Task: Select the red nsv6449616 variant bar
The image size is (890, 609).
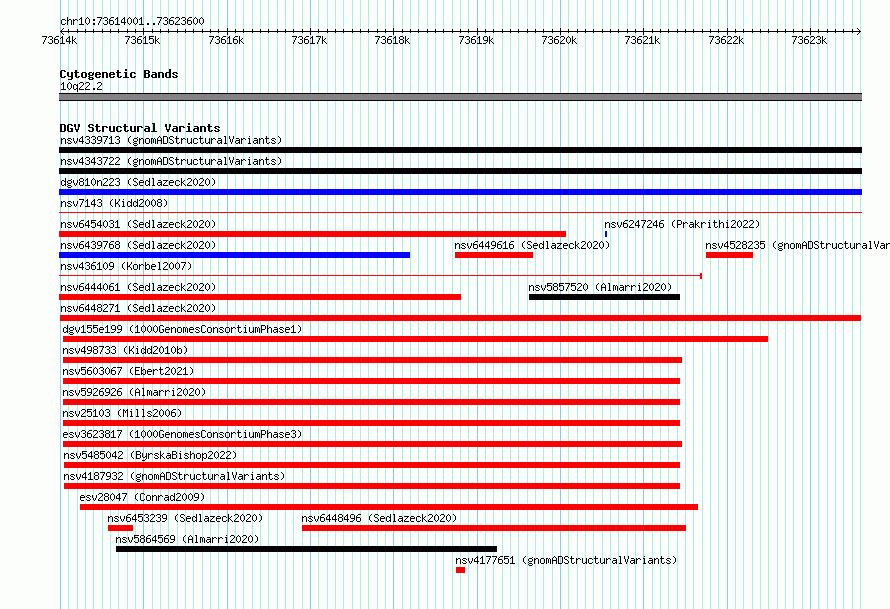Action: tap(494, 255)
